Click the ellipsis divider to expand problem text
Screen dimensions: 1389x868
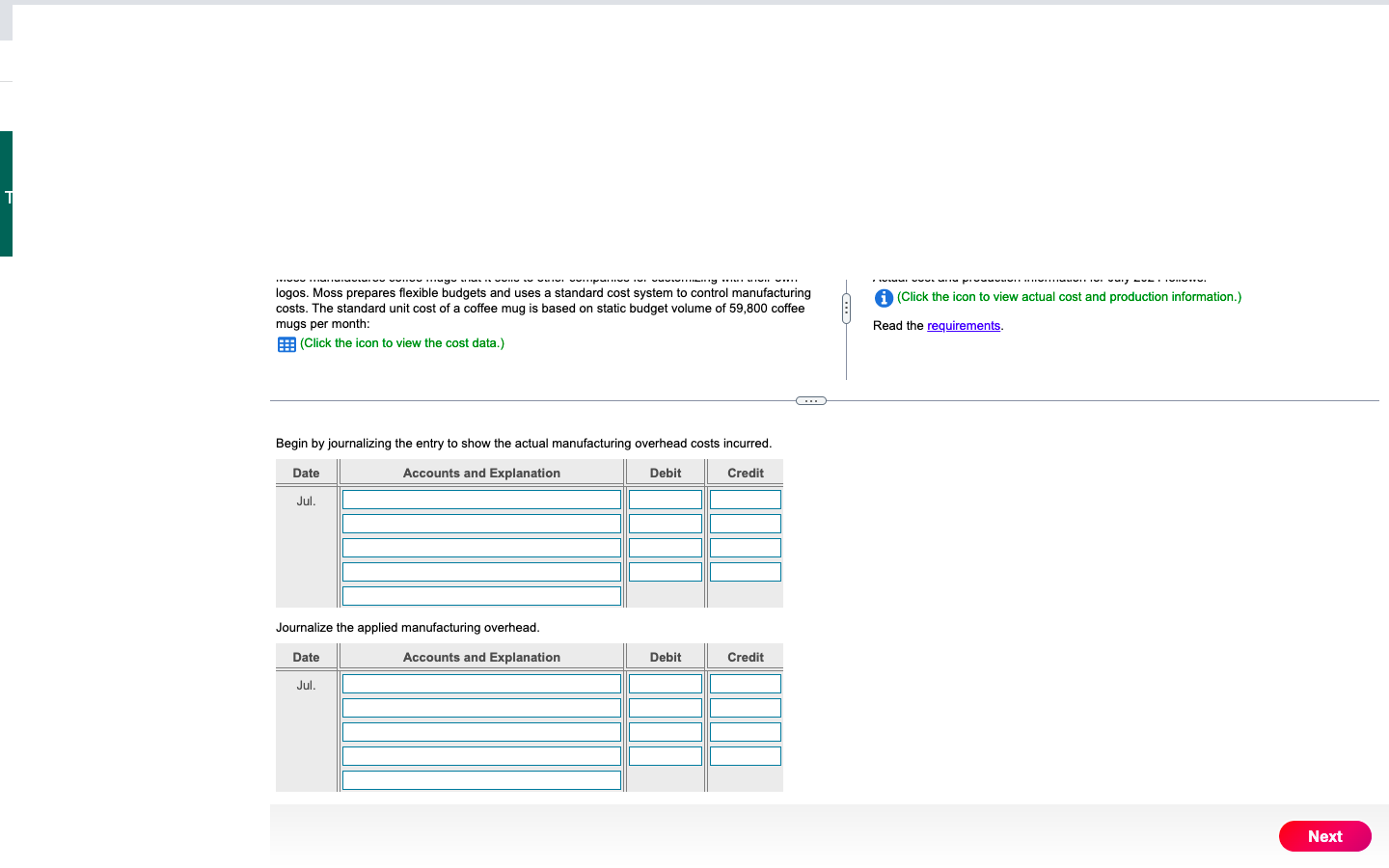coord(810,399)
